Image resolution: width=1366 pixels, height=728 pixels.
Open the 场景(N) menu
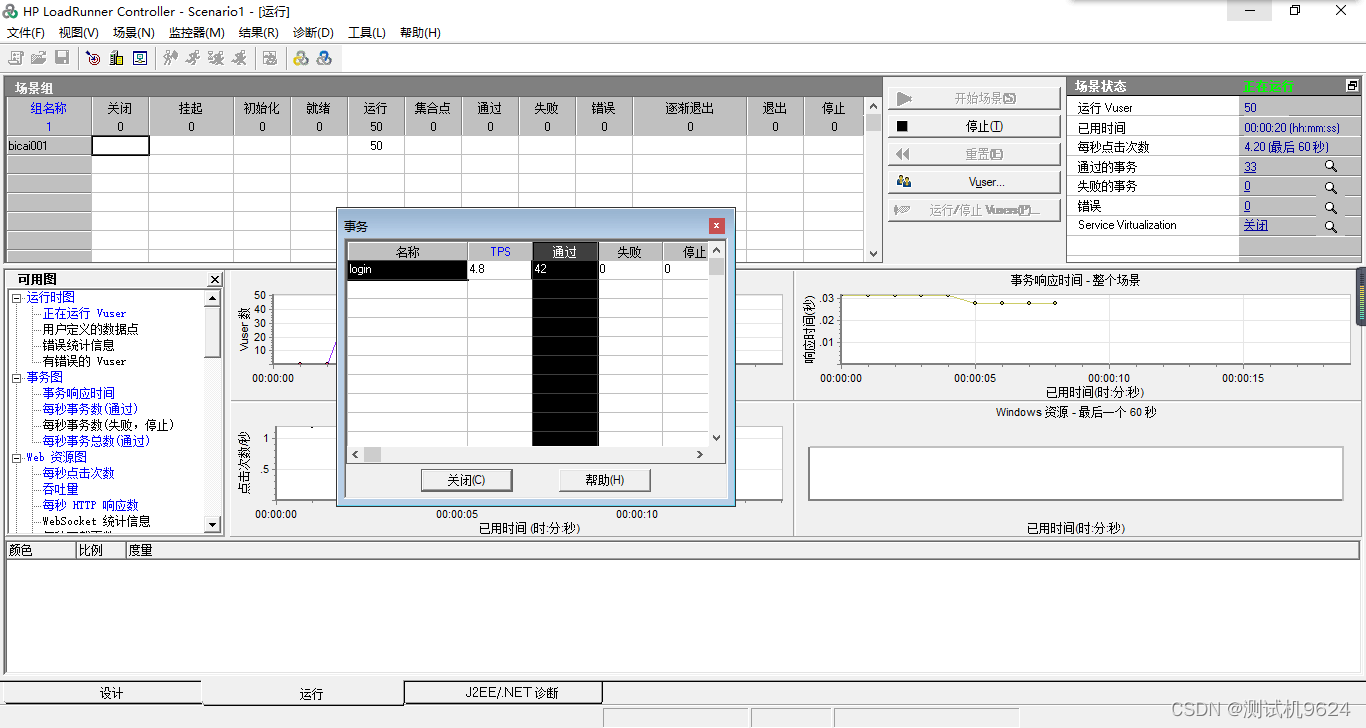point(134,33)
